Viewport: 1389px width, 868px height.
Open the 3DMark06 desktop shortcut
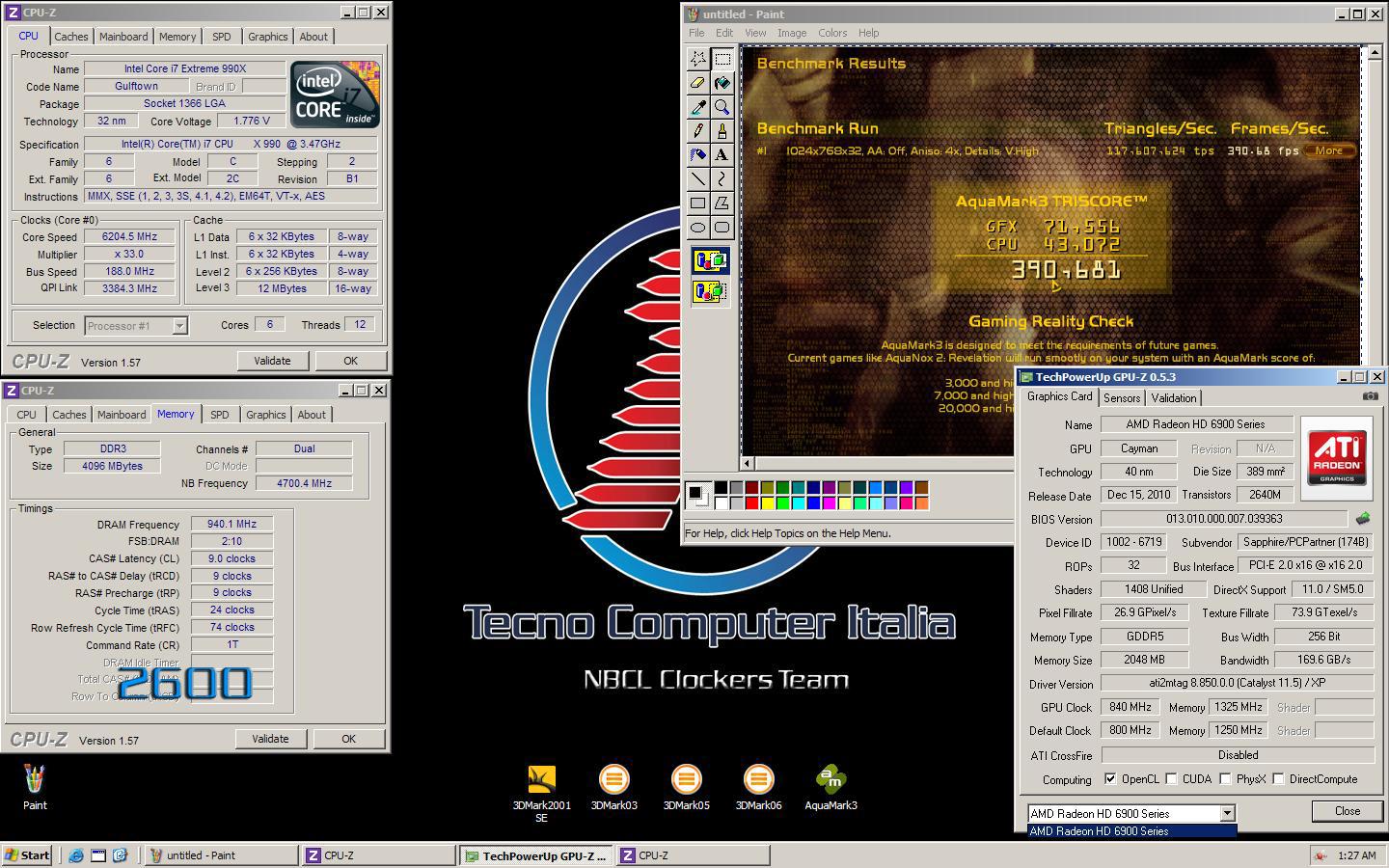tap(758, 787)
